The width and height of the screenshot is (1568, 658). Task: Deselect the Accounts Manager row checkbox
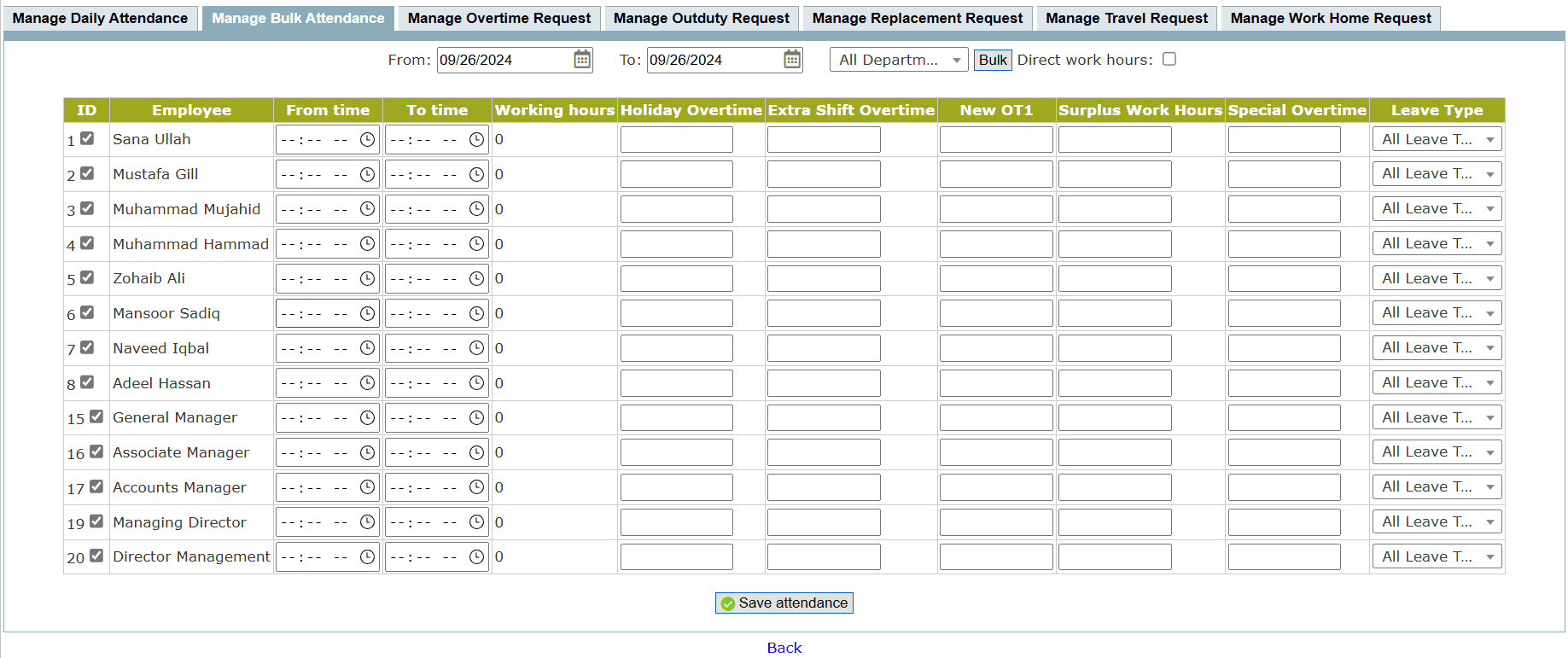(x=96, y=486)
